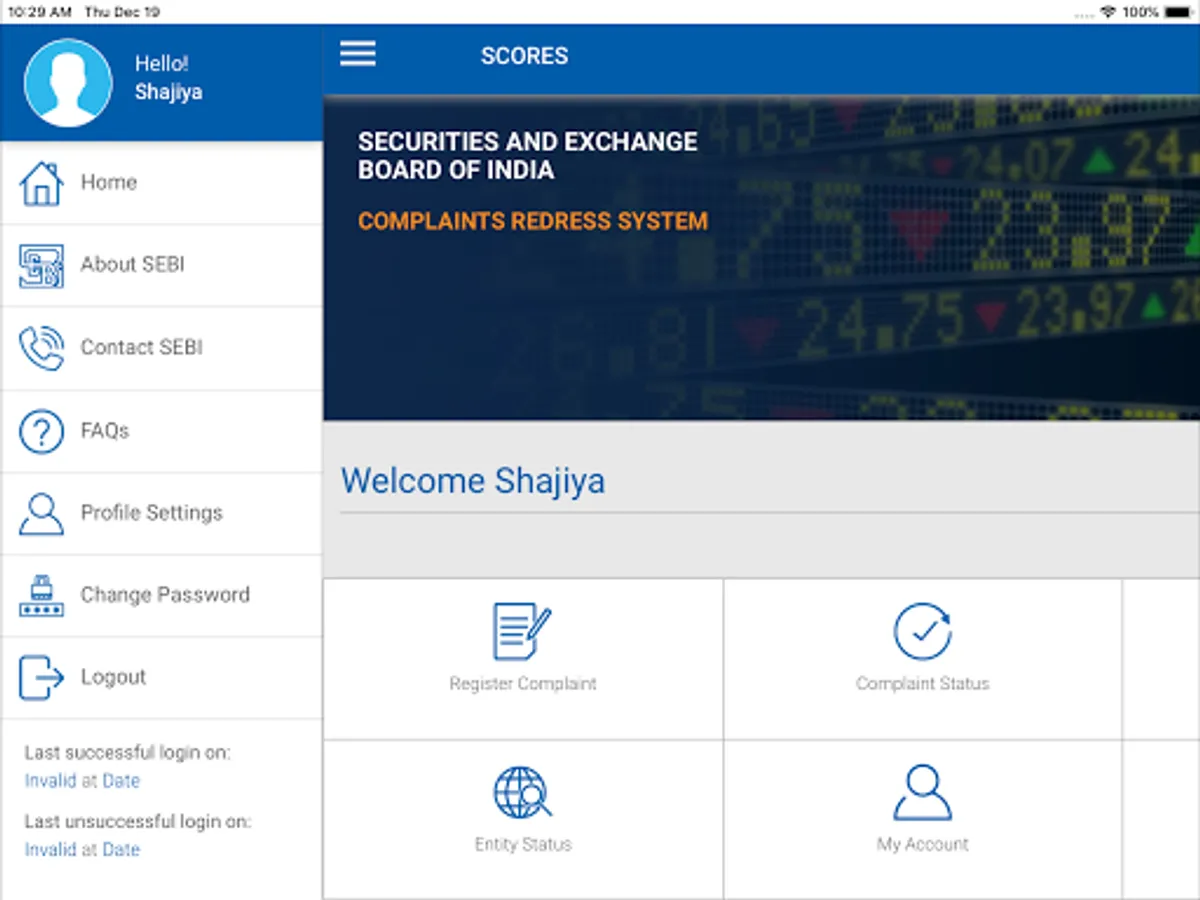
Task: Tap the user profile avatar
Action: tap(68, 83)
